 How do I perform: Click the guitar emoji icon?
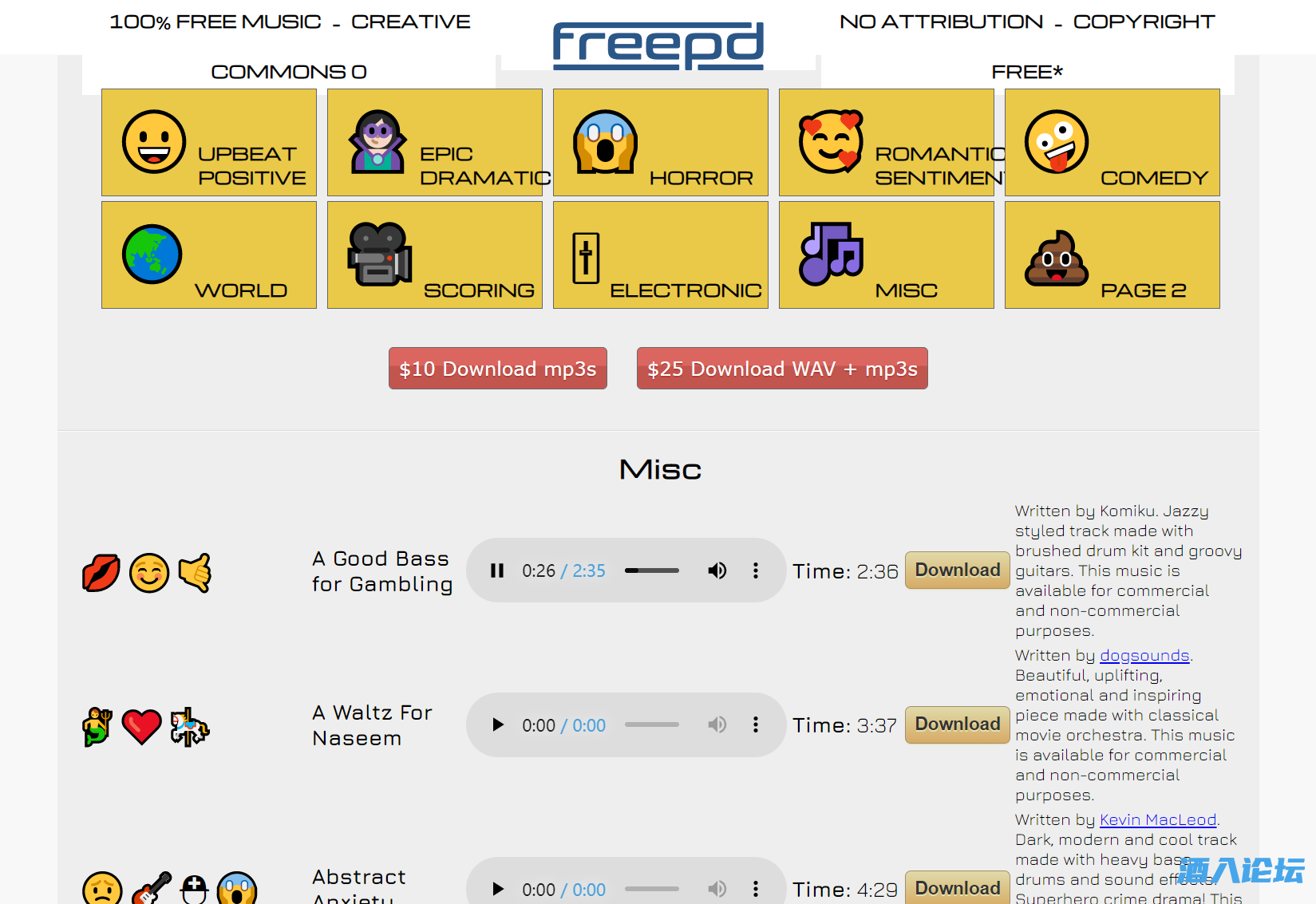coord(152,889)
